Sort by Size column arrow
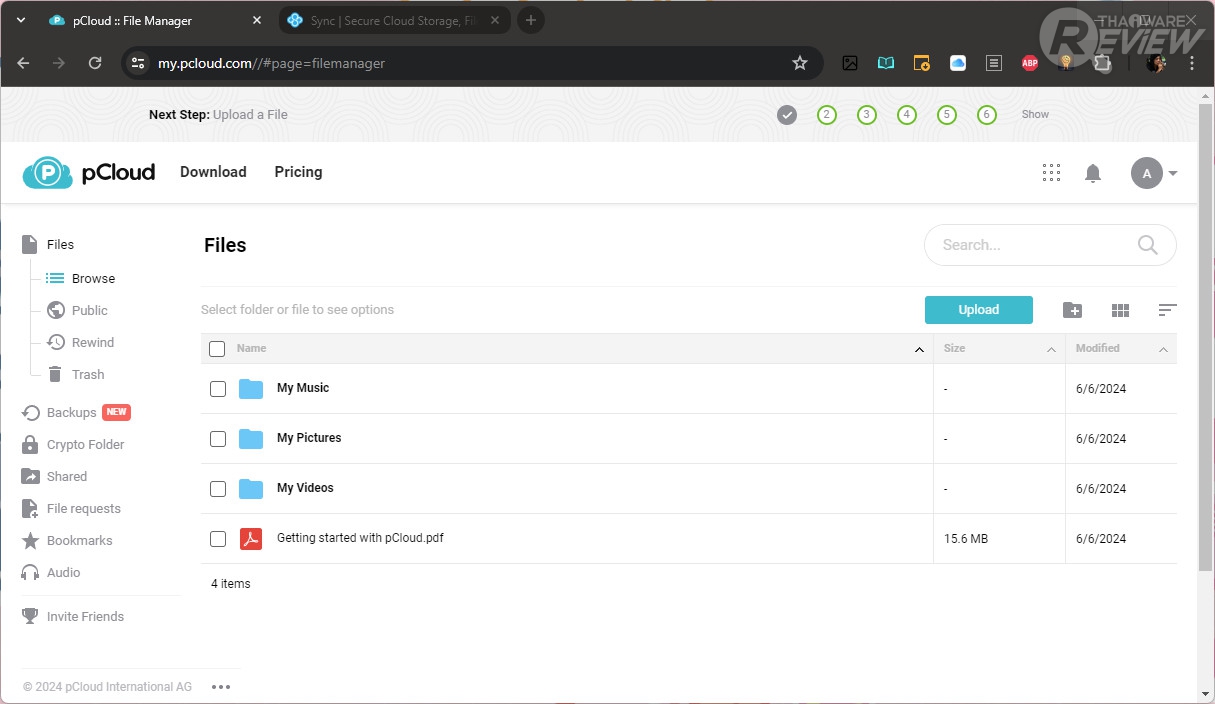Screen dimensions: 1215x704 click(x=1051, y=349)
